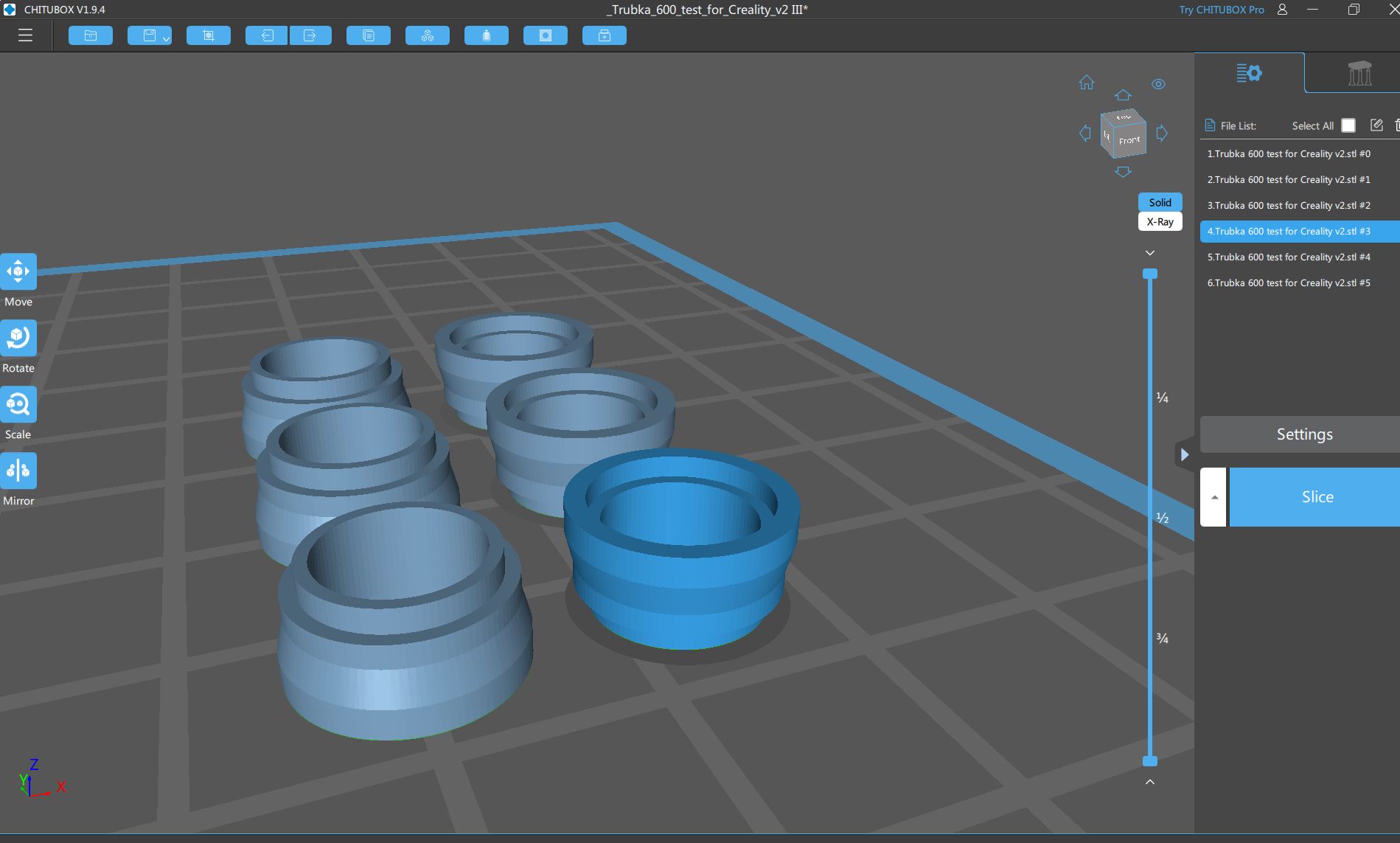Reset view with the home icon

[x=1087, y=83]
